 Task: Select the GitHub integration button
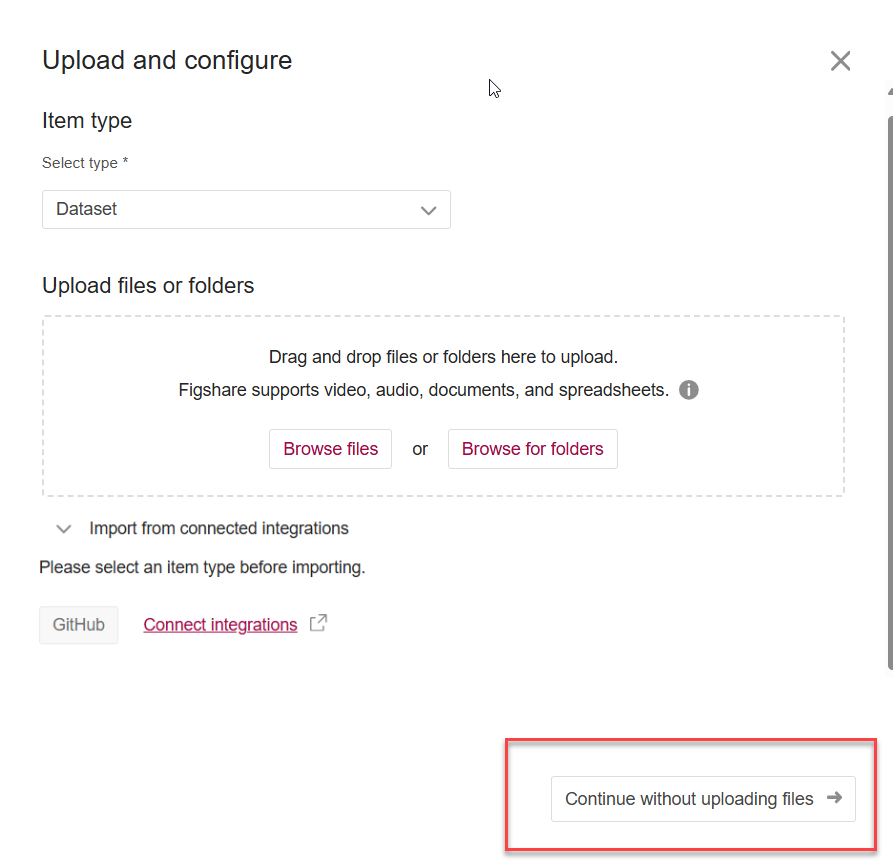click(79, 625)
